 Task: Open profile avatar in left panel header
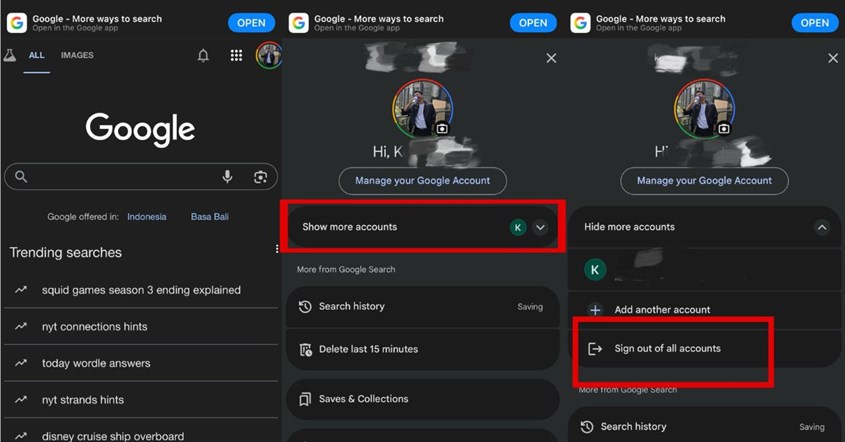tap(268, 55)
